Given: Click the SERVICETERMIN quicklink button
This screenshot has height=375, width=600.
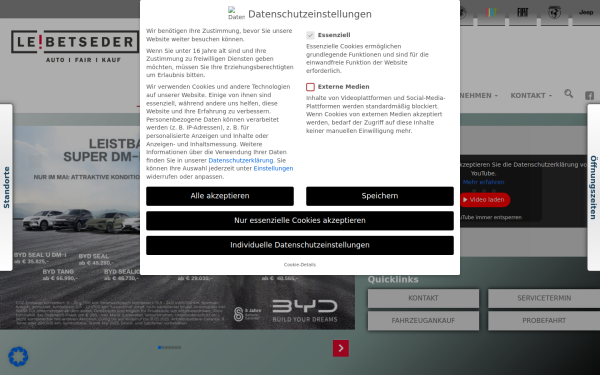Looking at the screenshot, I should 544,298.
